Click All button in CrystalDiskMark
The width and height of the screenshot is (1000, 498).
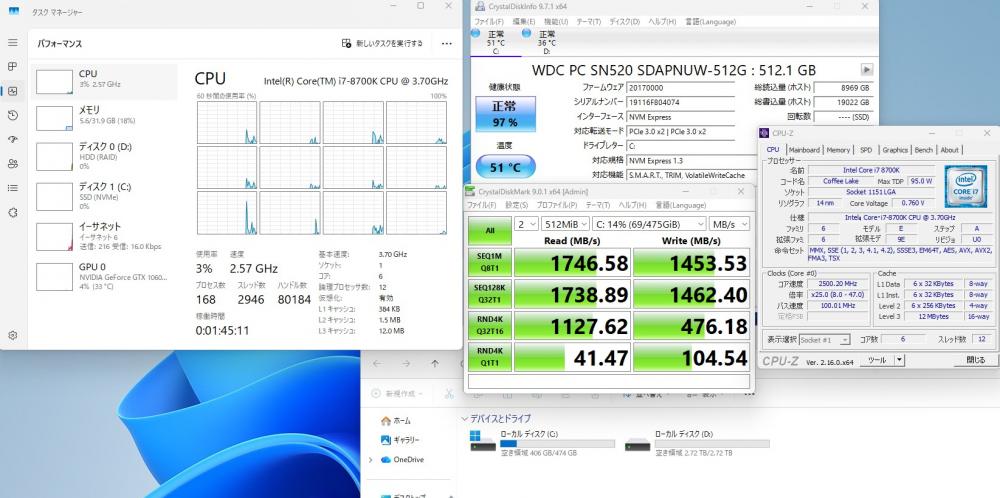(490, 231)
